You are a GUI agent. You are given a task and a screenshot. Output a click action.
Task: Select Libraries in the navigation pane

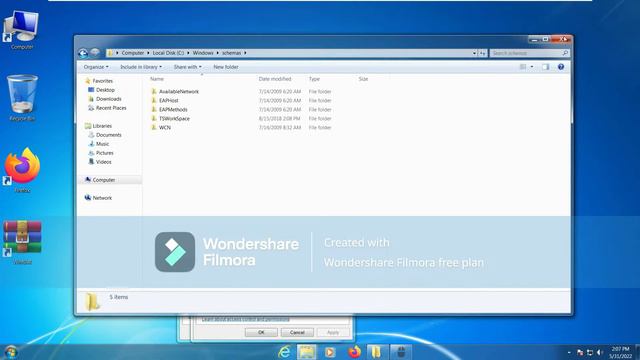(102, 126)
